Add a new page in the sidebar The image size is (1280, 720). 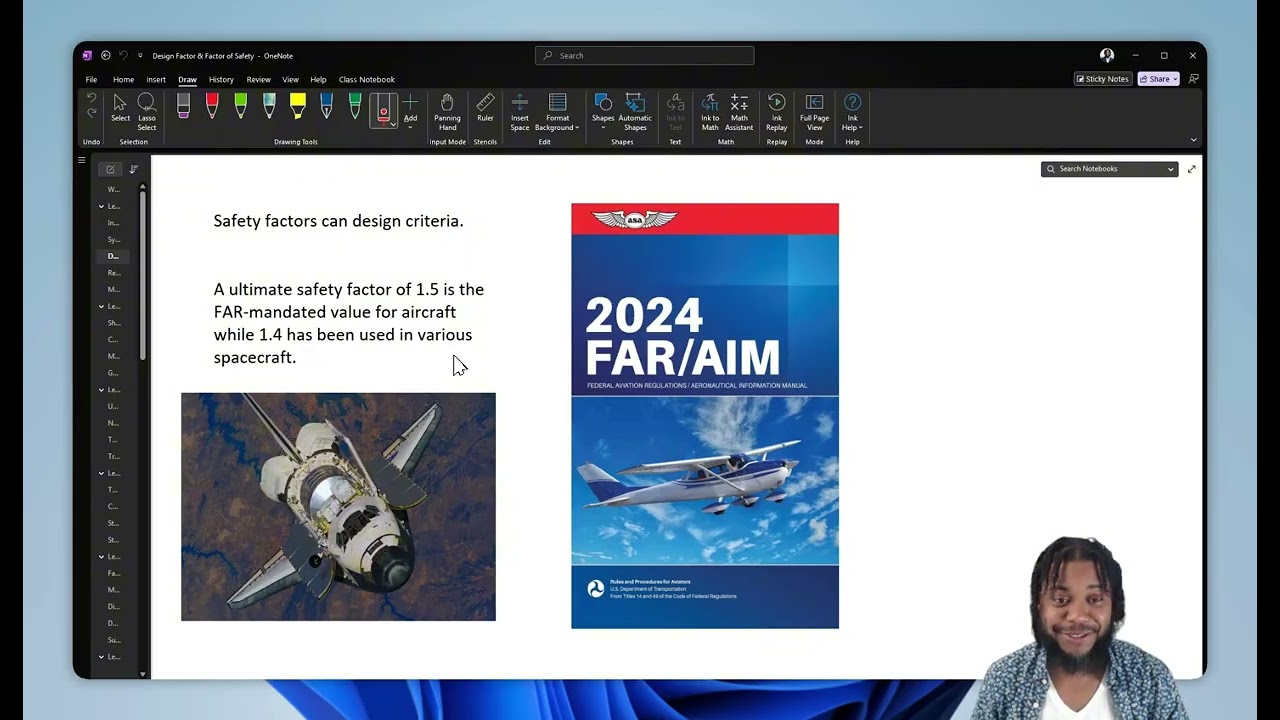[x=110, y=169]
